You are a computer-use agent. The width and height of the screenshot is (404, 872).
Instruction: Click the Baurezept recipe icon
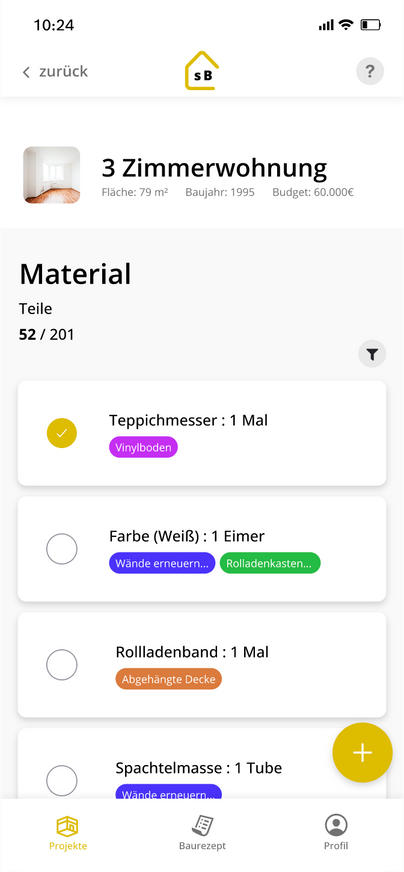click(203, 825)
